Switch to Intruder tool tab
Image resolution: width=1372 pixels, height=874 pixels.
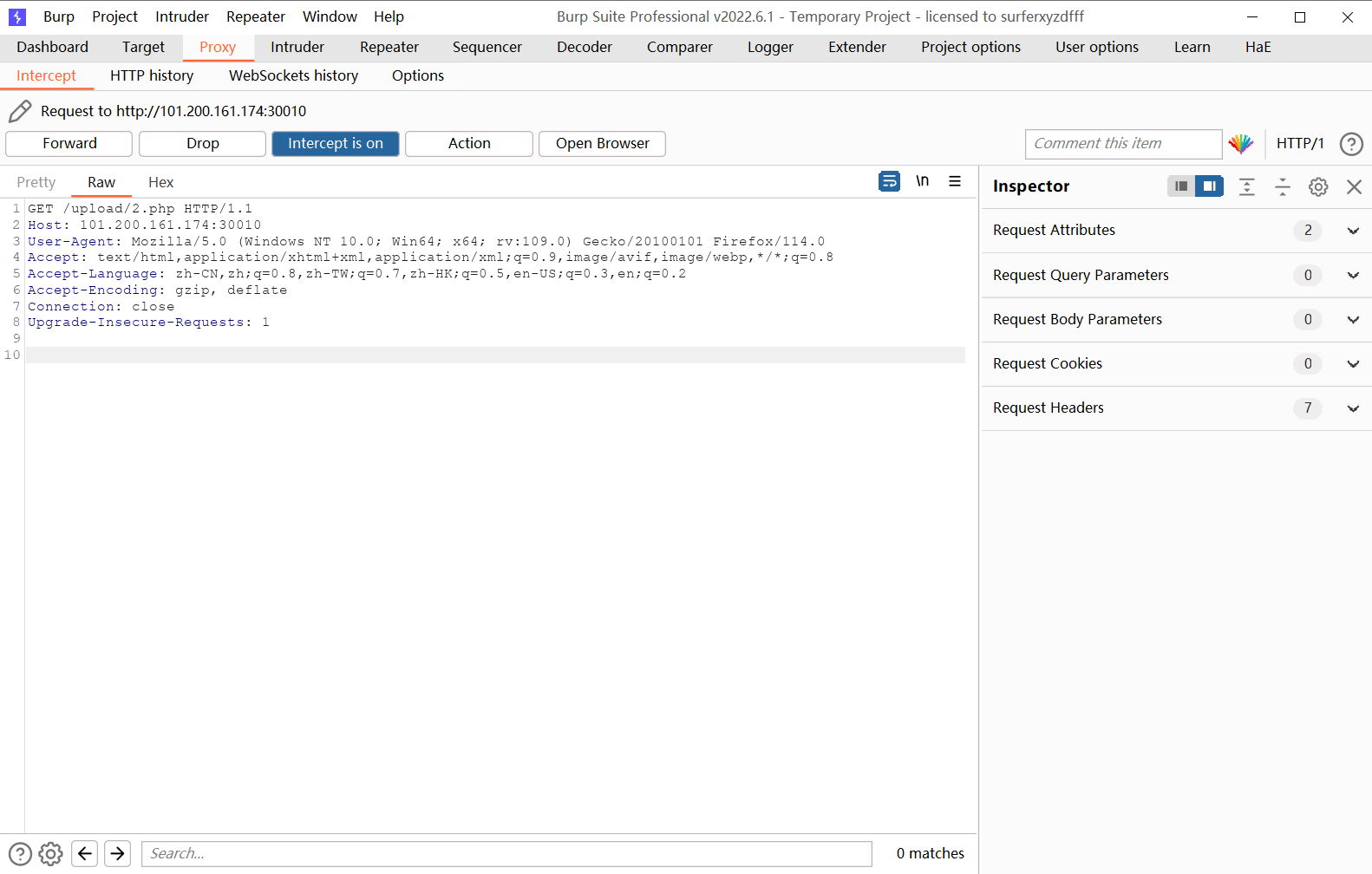[x=297, y=48]
